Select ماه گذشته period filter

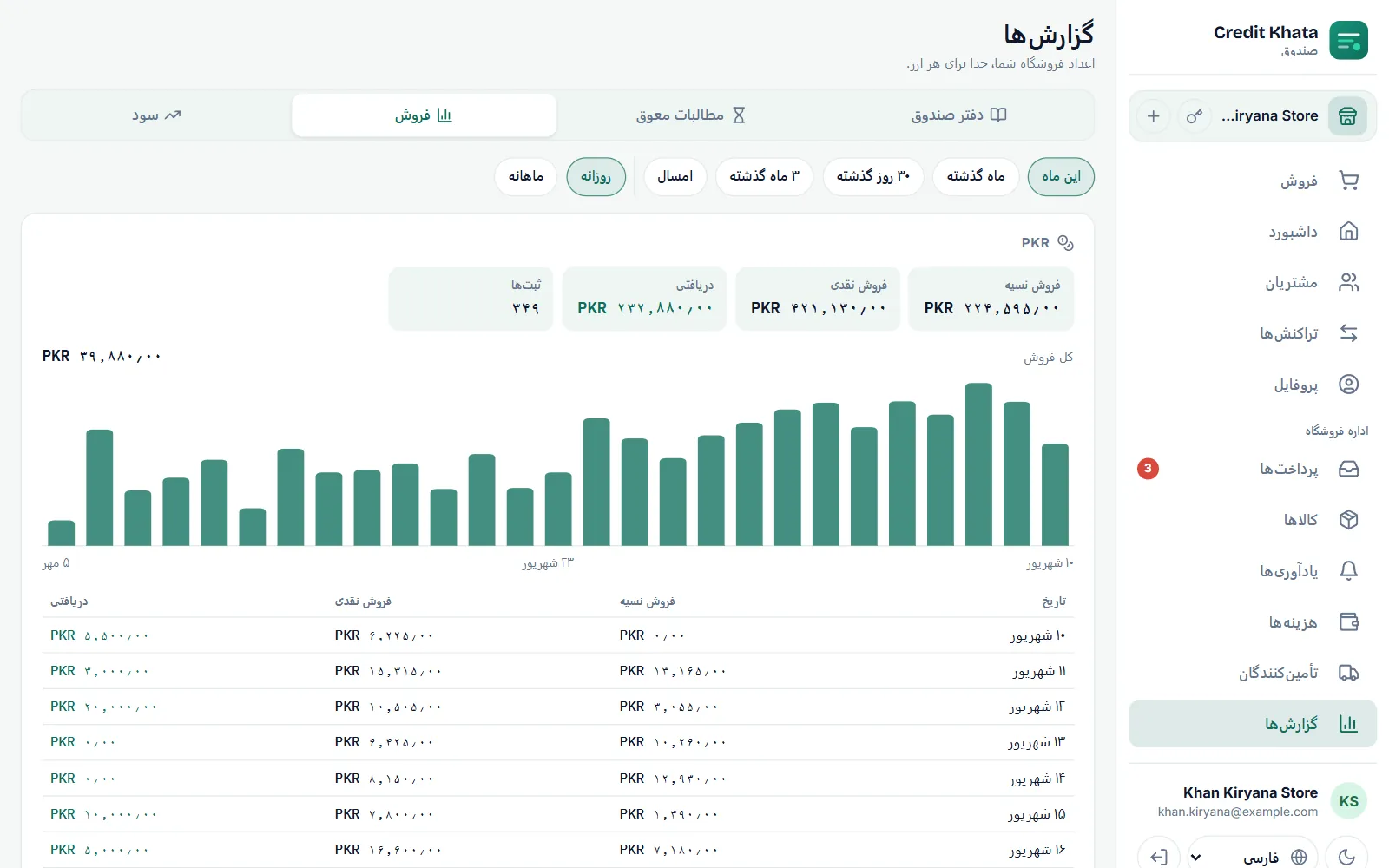(x=976, y=176)
